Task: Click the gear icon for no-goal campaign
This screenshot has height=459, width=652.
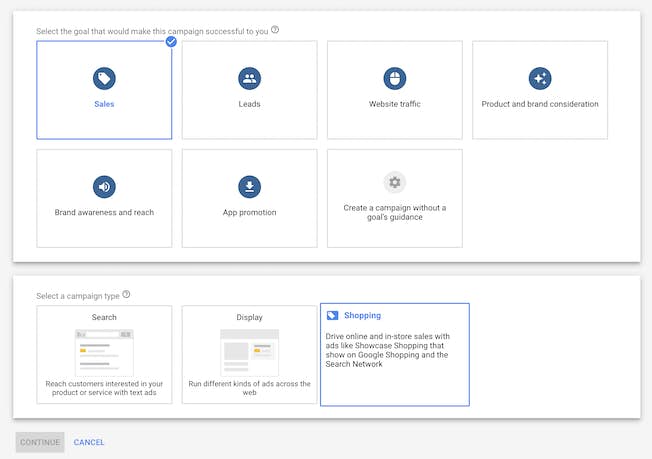Action: 395,182
